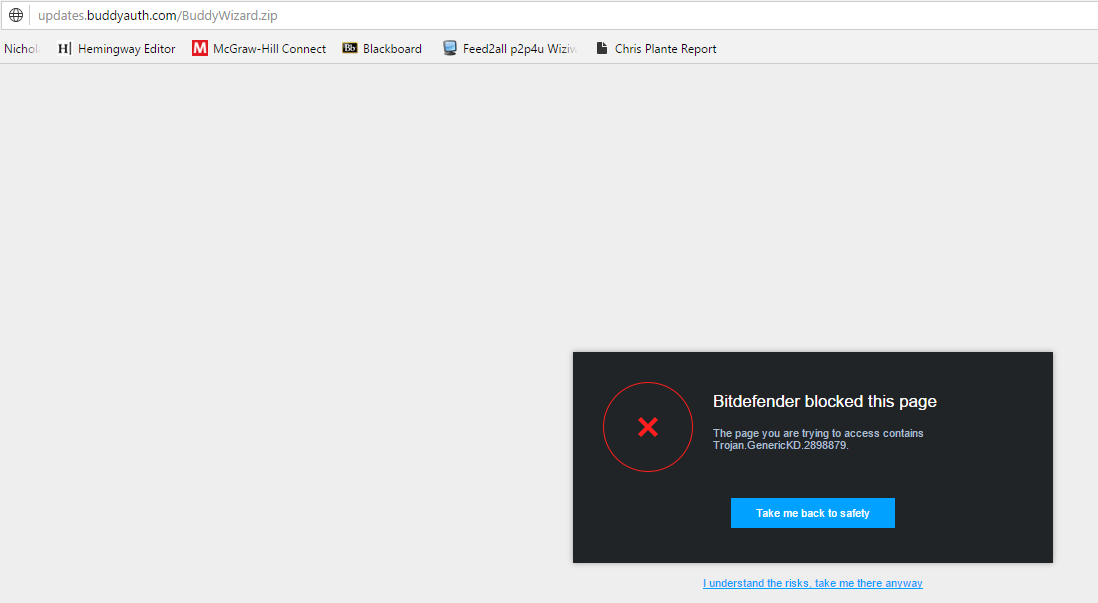Click the Blackboard Bb icon
Screen dimensions: 1098x603
click(x=349, y=48)
